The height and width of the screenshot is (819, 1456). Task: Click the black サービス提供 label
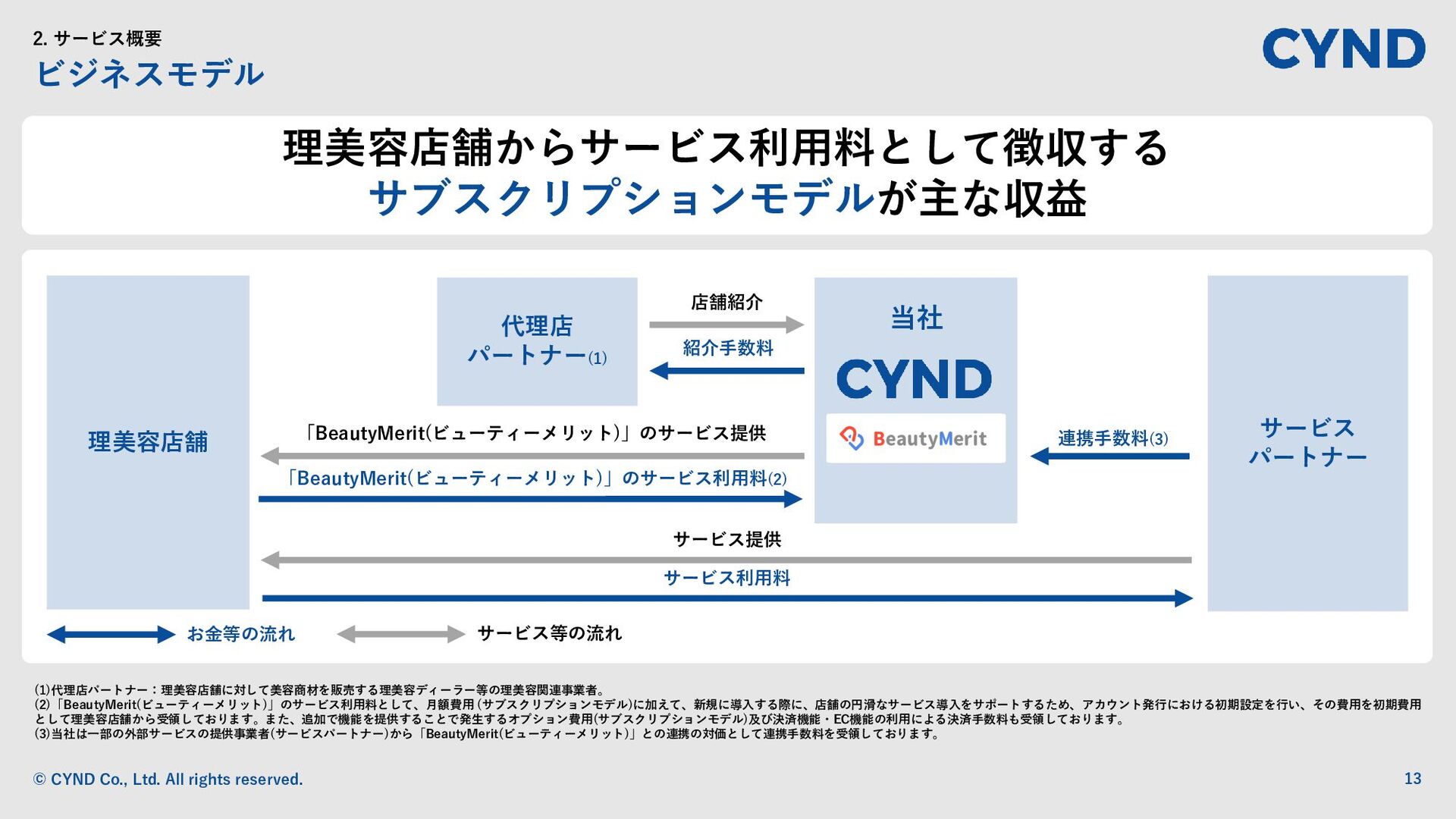click(x=727, y=539)
